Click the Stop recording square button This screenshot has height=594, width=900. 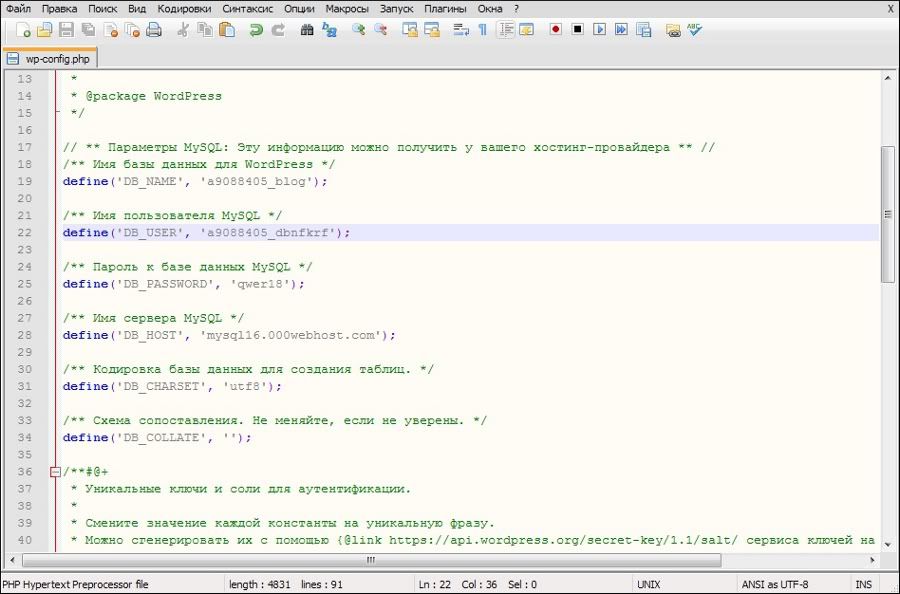click(577, 29)
